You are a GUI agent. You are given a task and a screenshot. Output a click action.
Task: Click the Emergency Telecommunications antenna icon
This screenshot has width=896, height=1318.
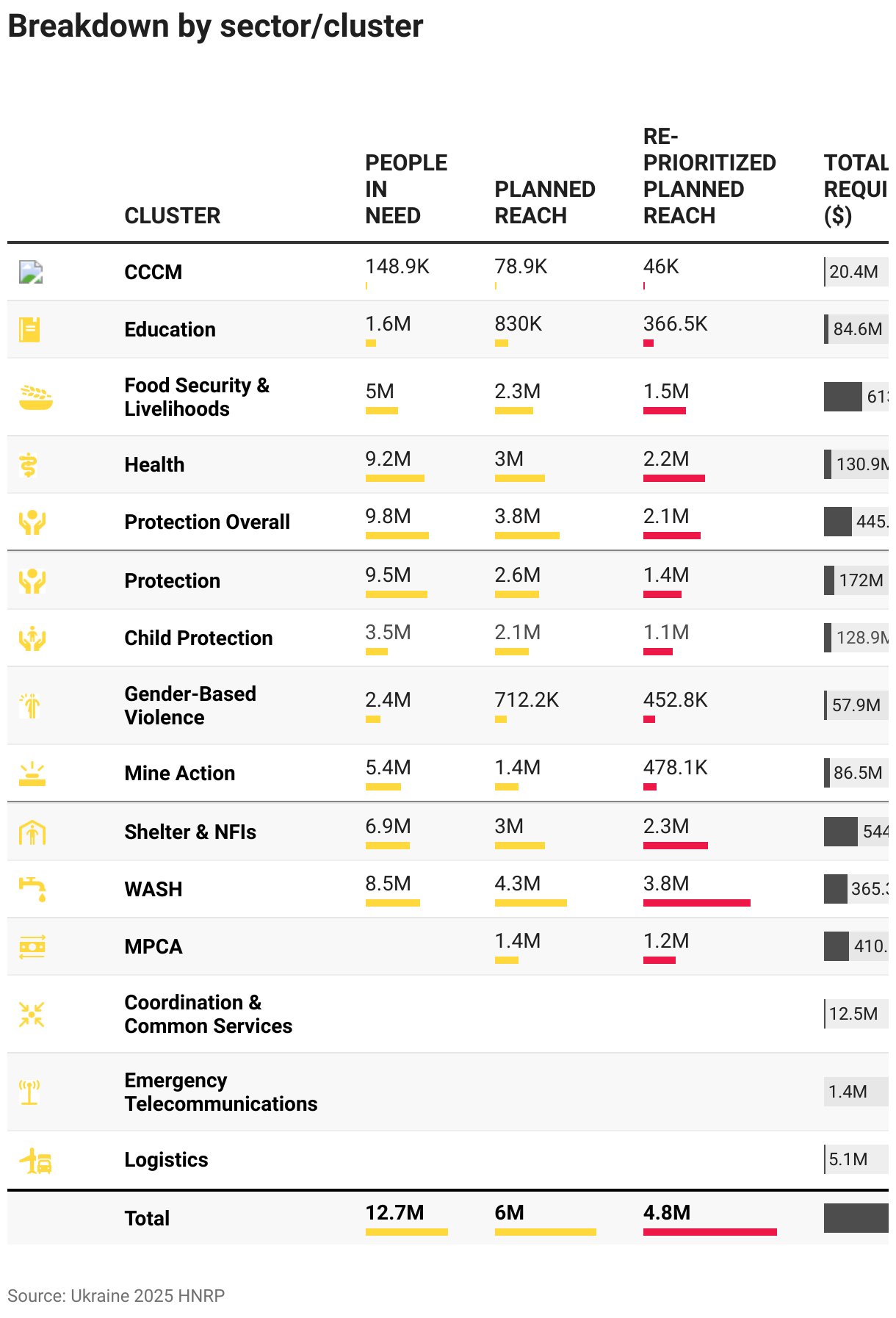coord(29,1092)
